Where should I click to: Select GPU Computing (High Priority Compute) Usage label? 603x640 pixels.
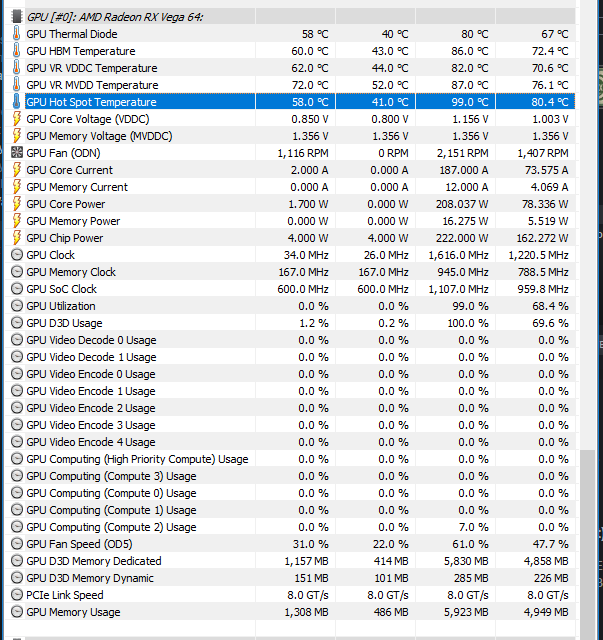(137, 459)
